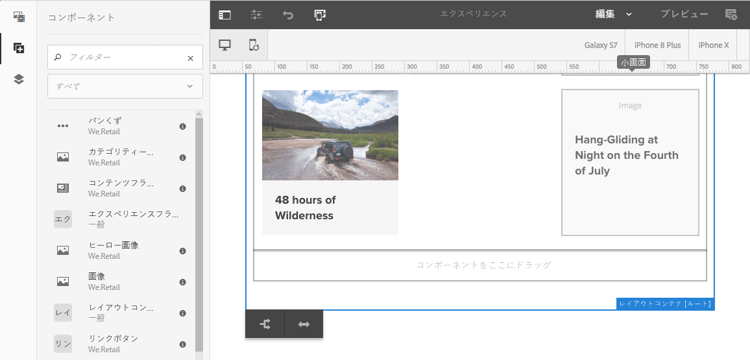Show info for 画像 component
Viewport: 750px width, 360px height.
[182, 282]
